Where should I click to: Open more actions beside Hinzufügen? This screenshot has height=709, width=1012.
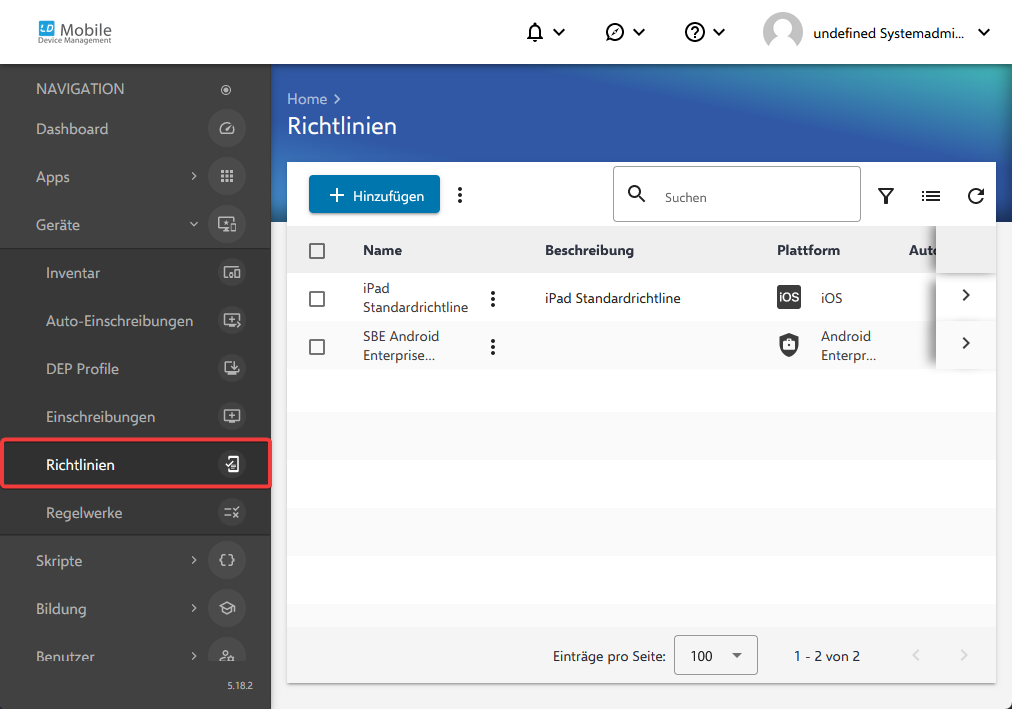click(460, 195)
